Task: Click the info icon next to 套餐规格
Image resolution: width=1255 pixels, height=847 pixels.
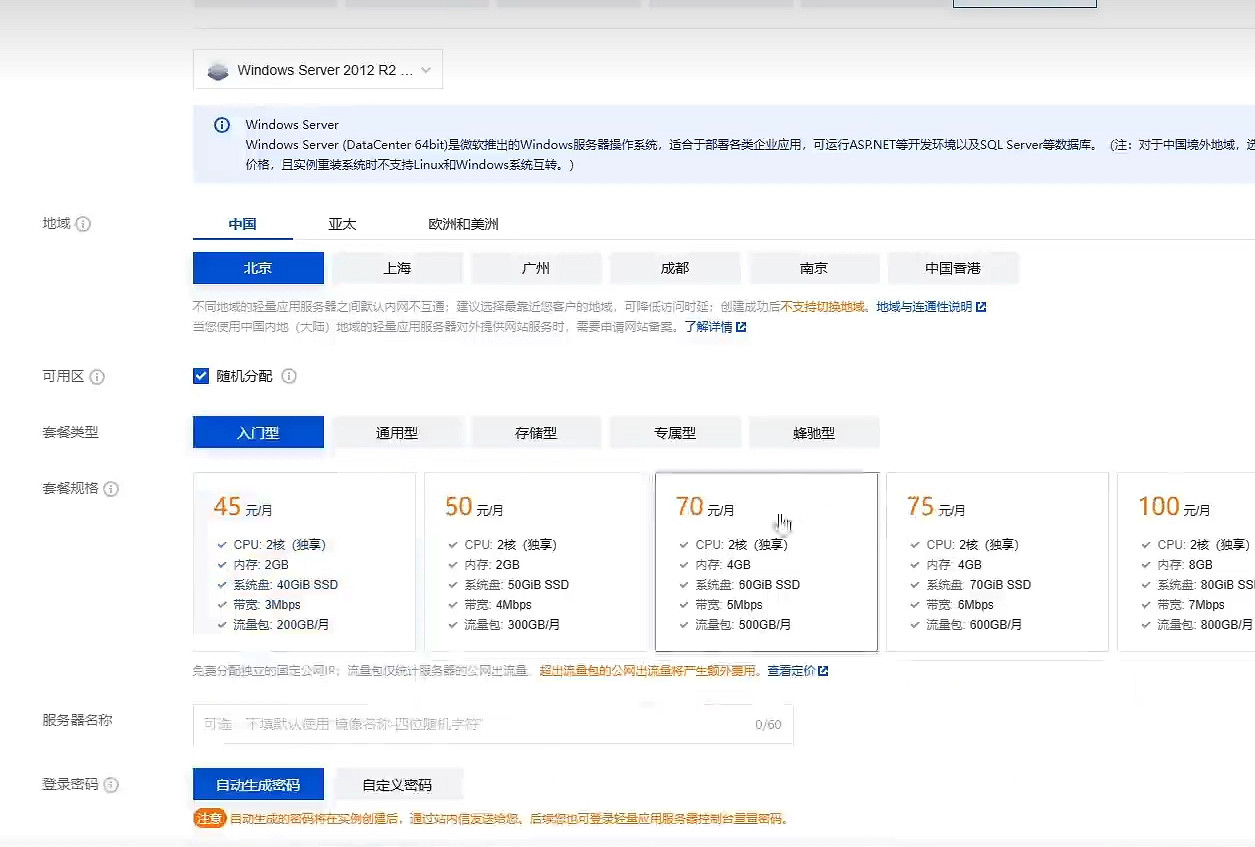Action: pyautogui.click(x=111, y=489)
